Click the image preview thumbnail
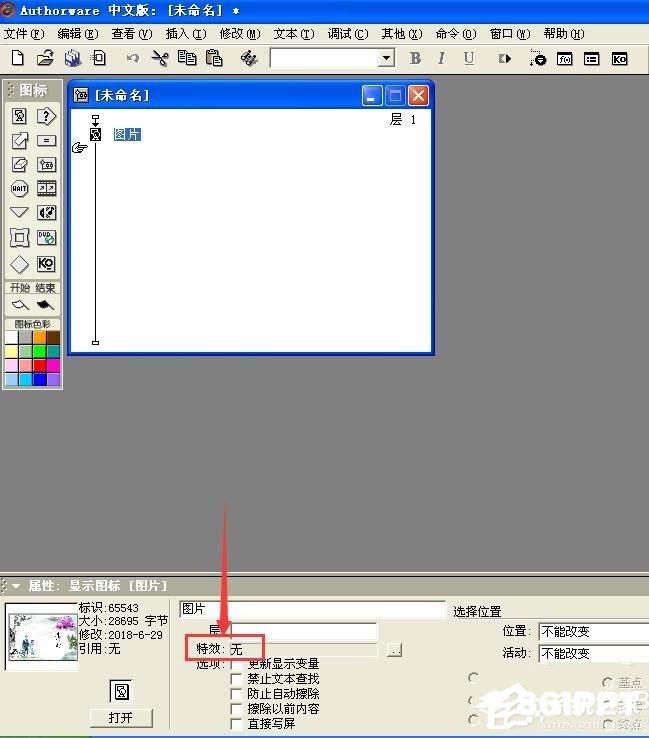This screenshot has height=738, width=649. click(43, 637)
